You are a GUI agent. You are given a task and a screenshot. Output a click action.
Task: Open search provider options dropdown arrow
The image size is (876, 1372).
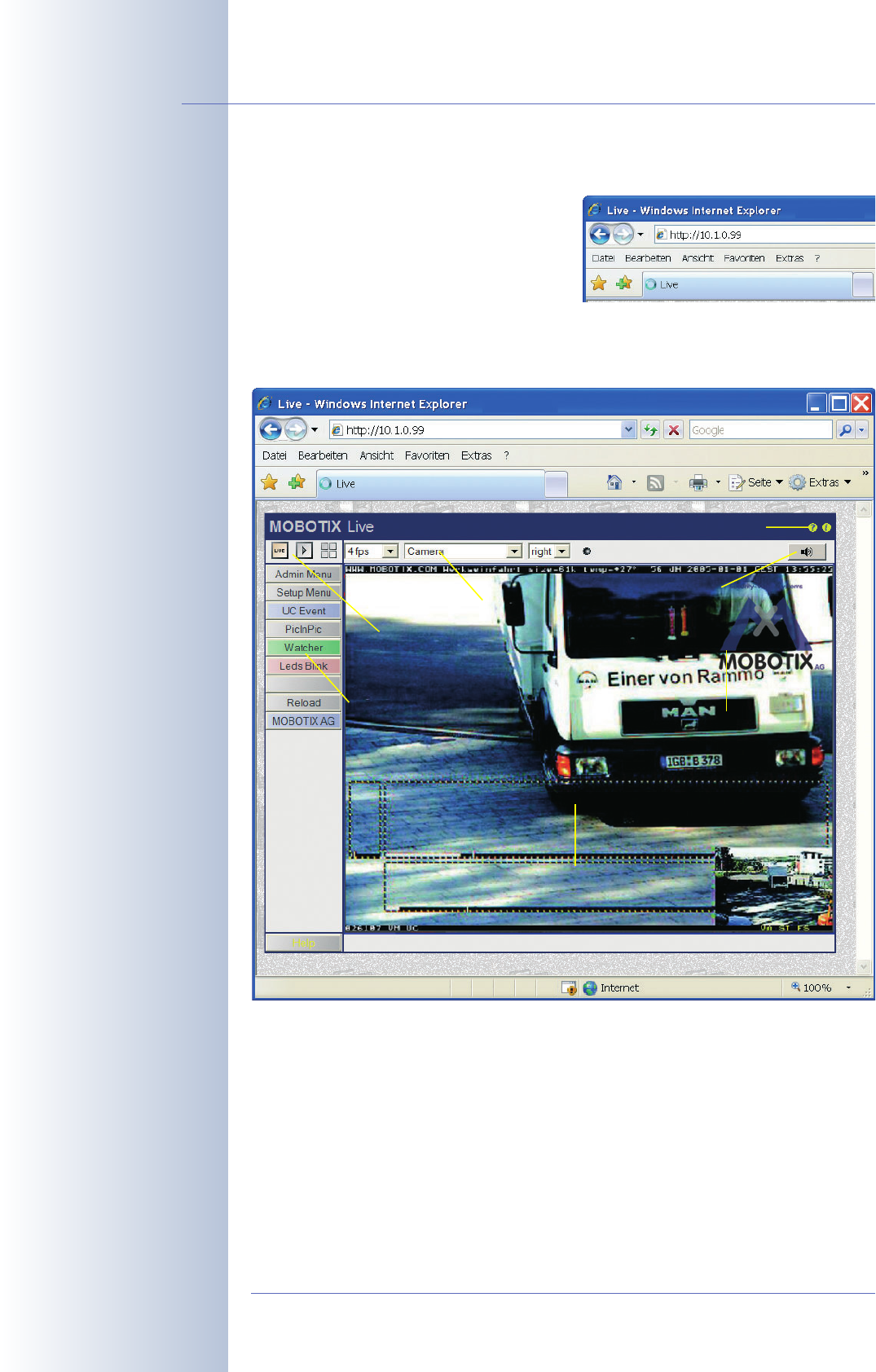coord(862,430)
